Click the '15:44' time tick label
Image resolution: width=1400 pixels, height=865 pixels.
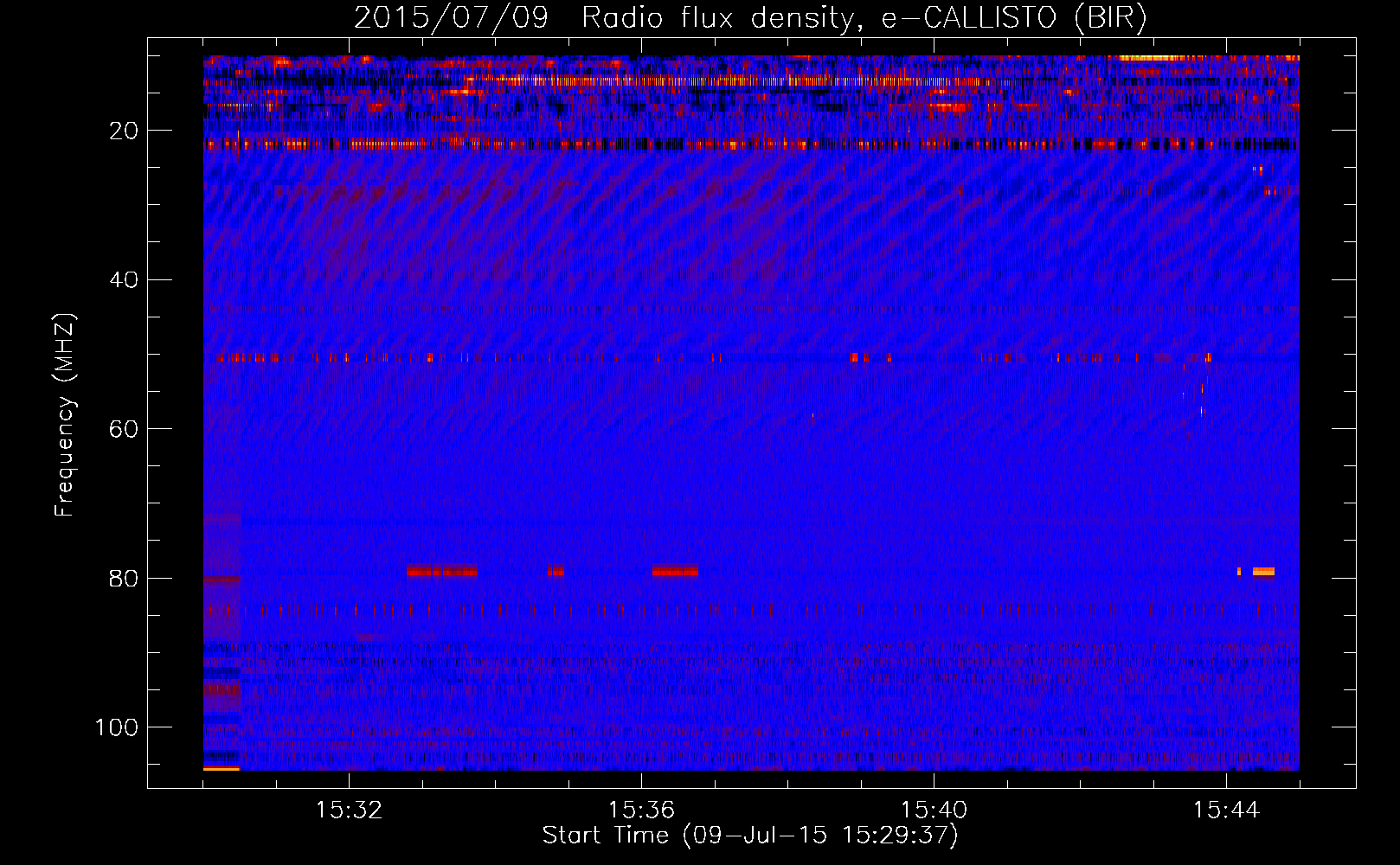[x=1226, y=811]
